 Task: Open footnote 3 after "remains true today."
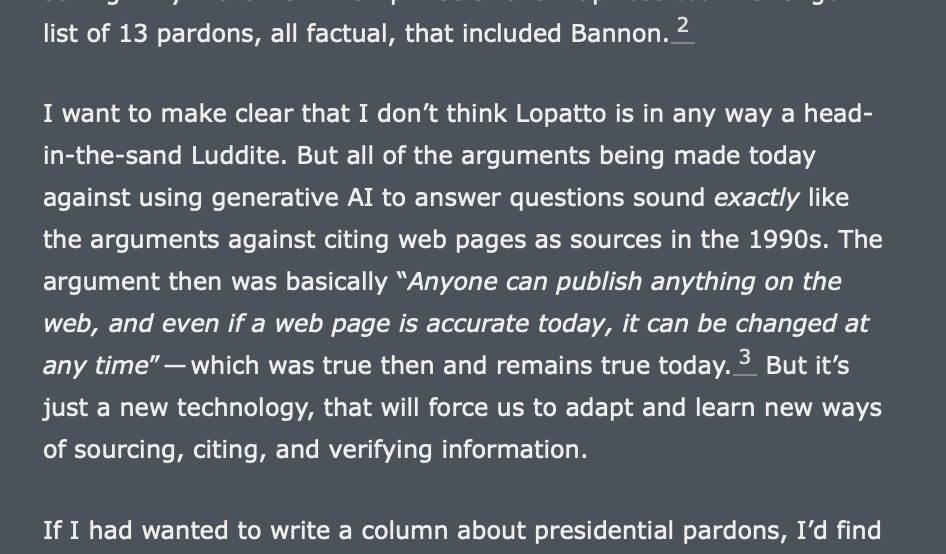(744, 359)
